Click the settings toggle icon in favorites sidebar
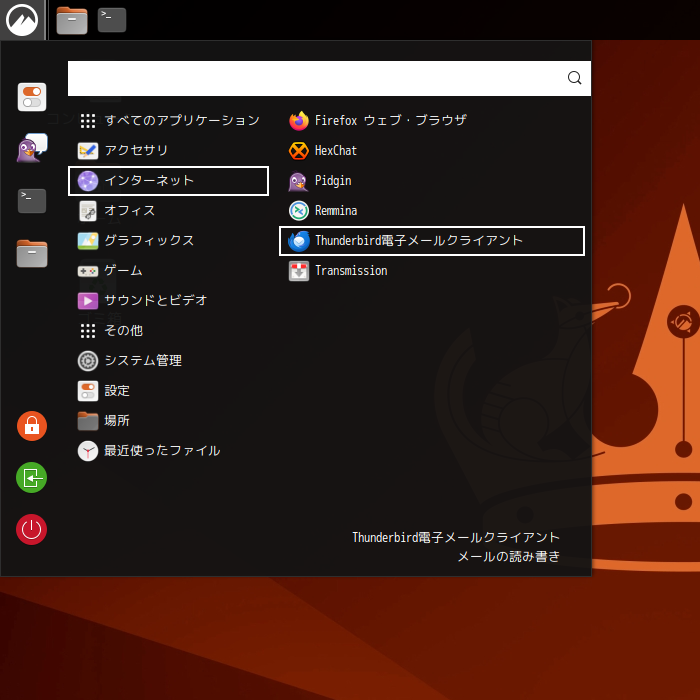Viewport: 700px width, 700px height. 32,97
